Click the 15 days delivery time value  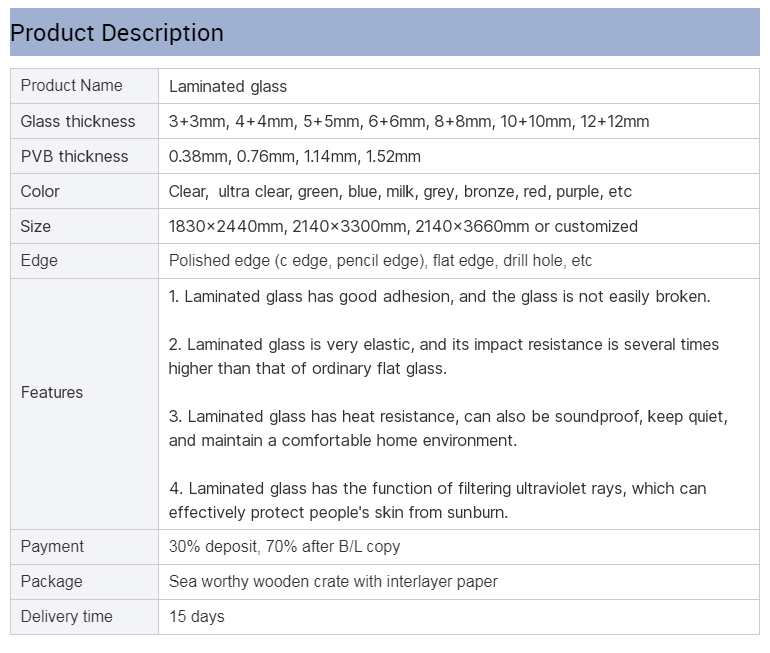[196, 616]
